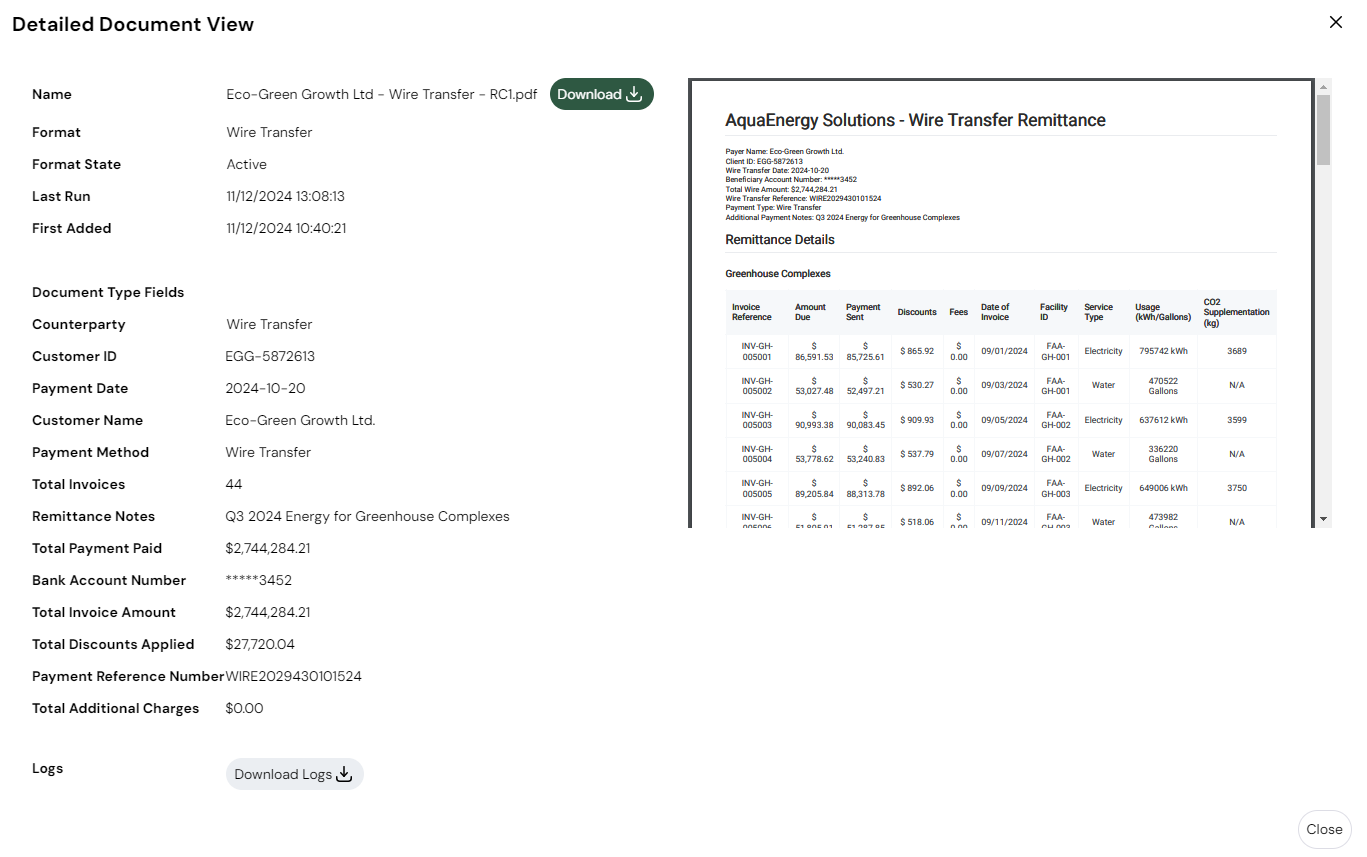1367x857 pixels.
Task: Click CO2 value 3750 in preview table
Action: [x=1237, y=488]
